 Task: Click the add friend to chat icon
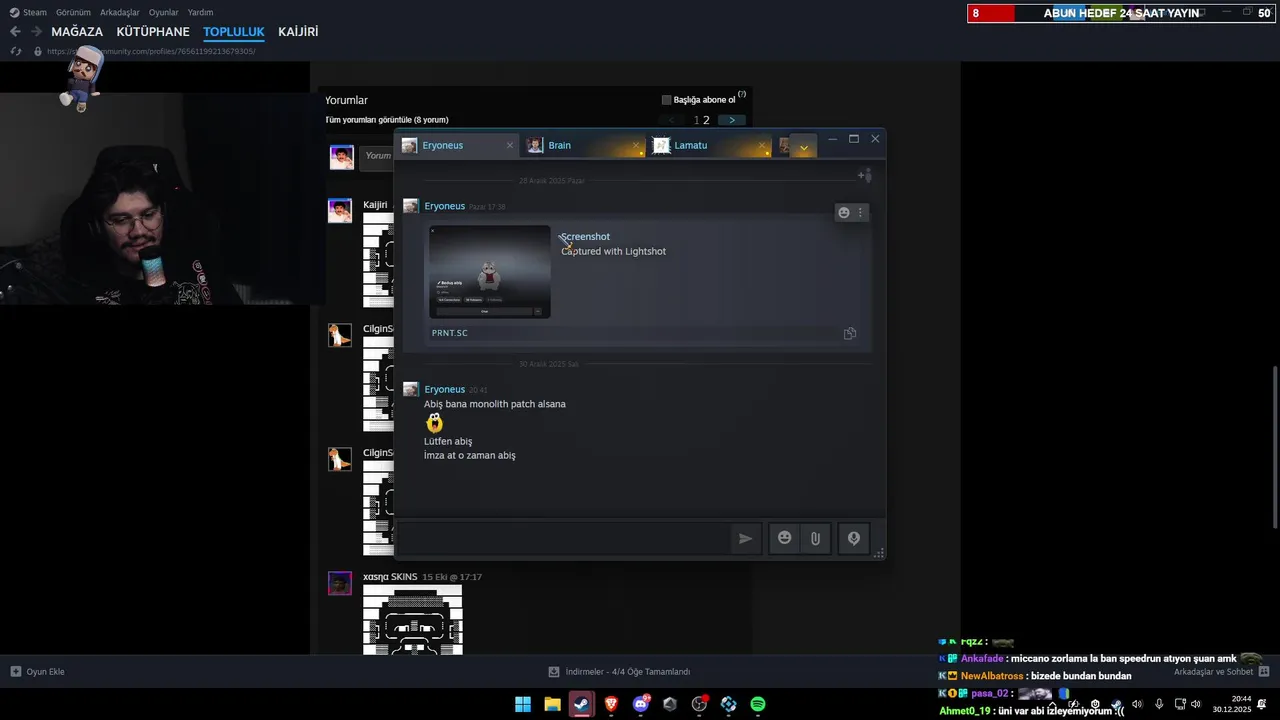point(865,176)
